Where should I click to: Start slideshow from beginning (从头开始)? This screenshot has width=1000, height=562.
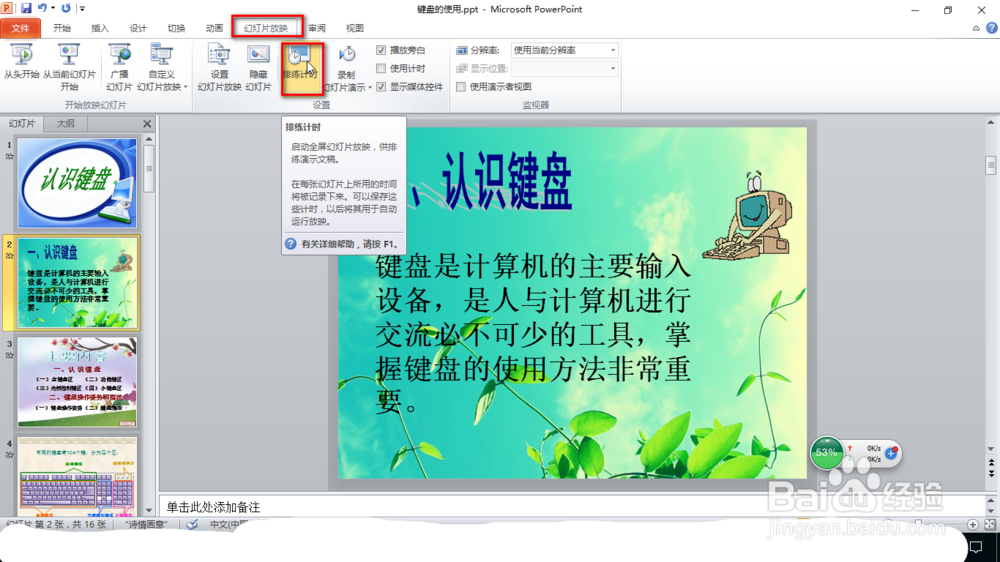(x=22, y=63)
